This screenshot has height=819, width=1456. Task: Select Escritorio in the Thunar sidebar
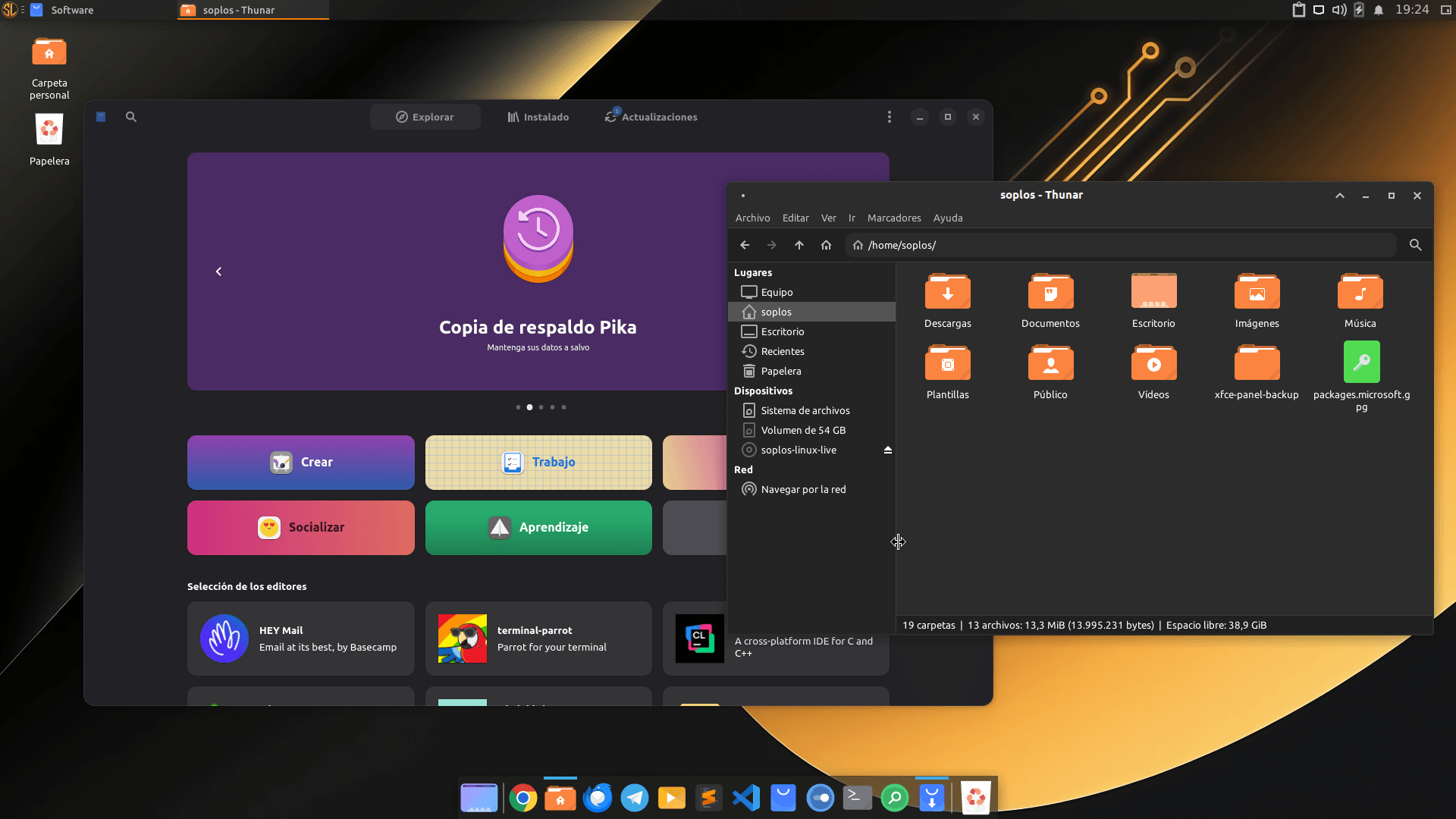coord(811,331)
